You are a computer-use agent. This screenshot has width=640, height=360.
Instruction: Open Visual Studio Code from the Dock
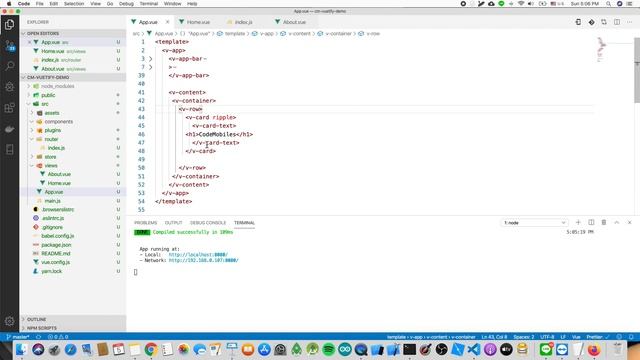click(x=473, y=349)
